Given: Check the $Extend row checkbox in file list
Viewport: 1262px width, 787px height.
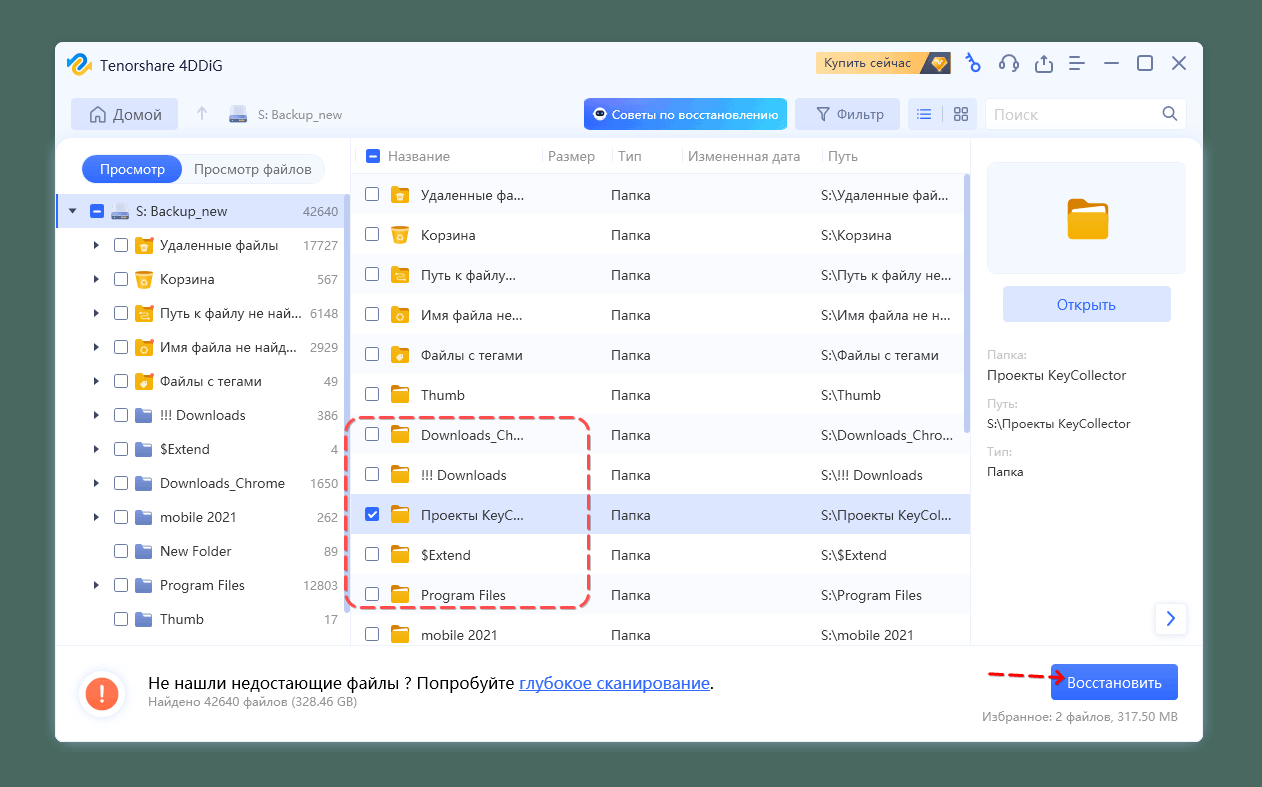Looking at the screenshot, I should pyautogui.click(x=372, y=554).
